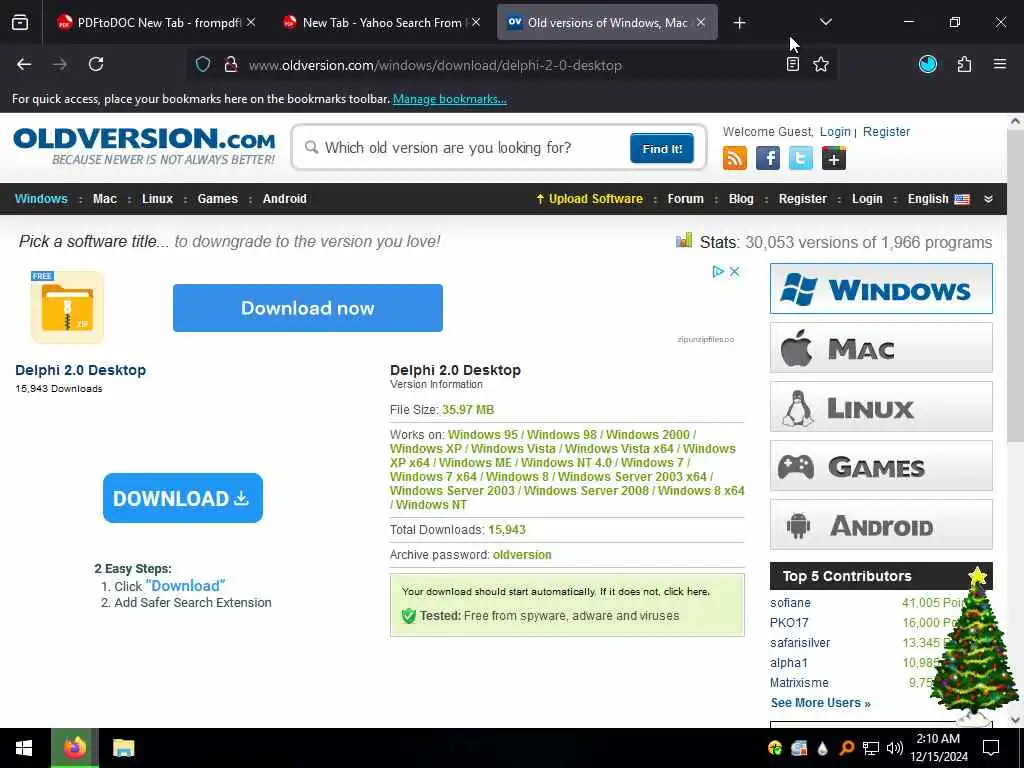The width and height of the screenshot is (1024, 768).
Task: Click the Register link in header
Action: click(x=886, y=131)
